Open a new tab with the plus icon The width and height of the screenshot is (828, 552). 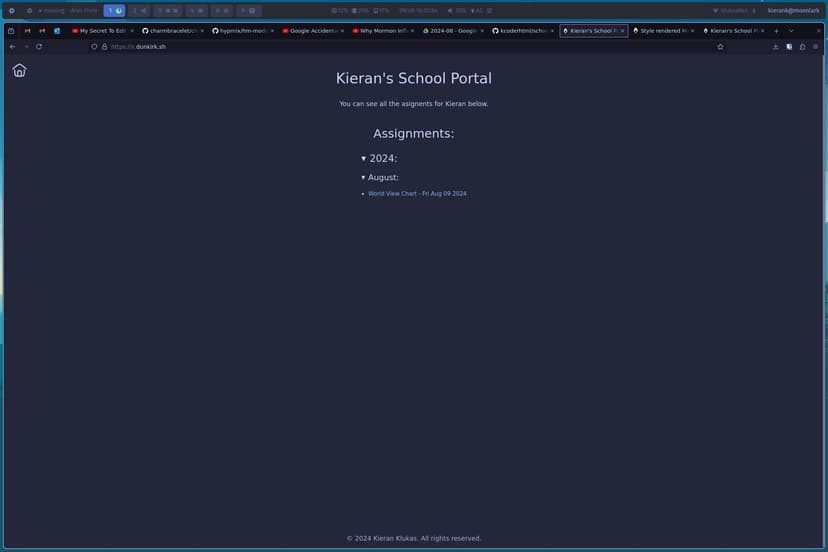pyautogui.click(x=776, y=31)
